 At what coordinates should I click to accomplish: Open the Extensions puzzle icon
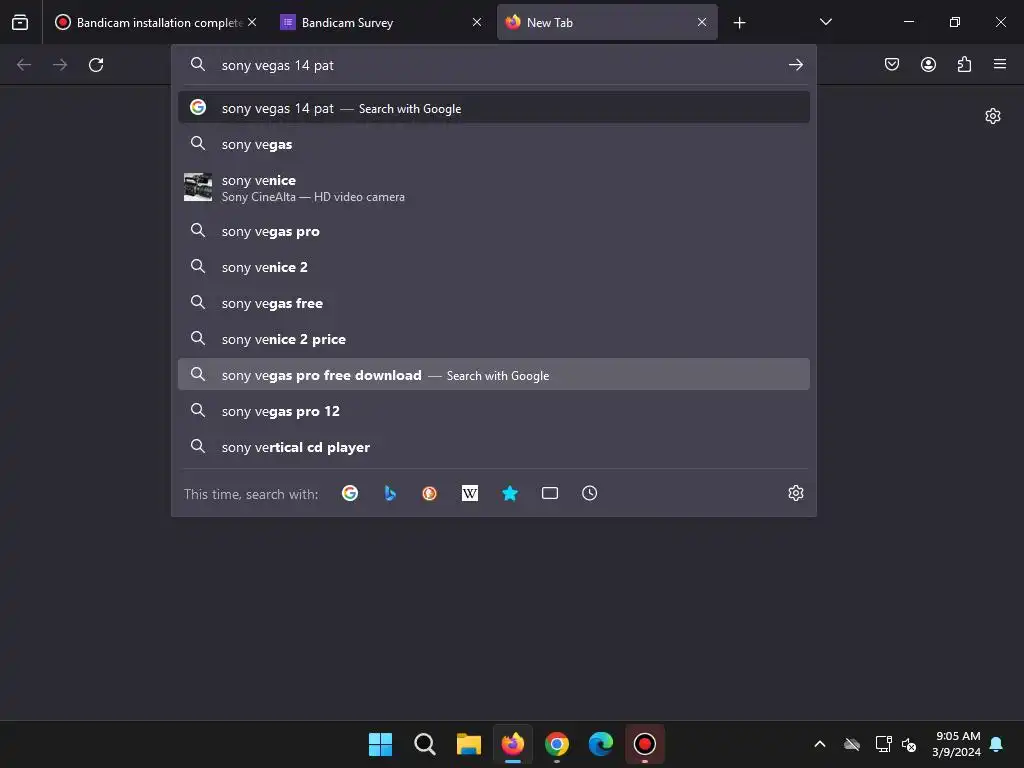coord(964,64)
